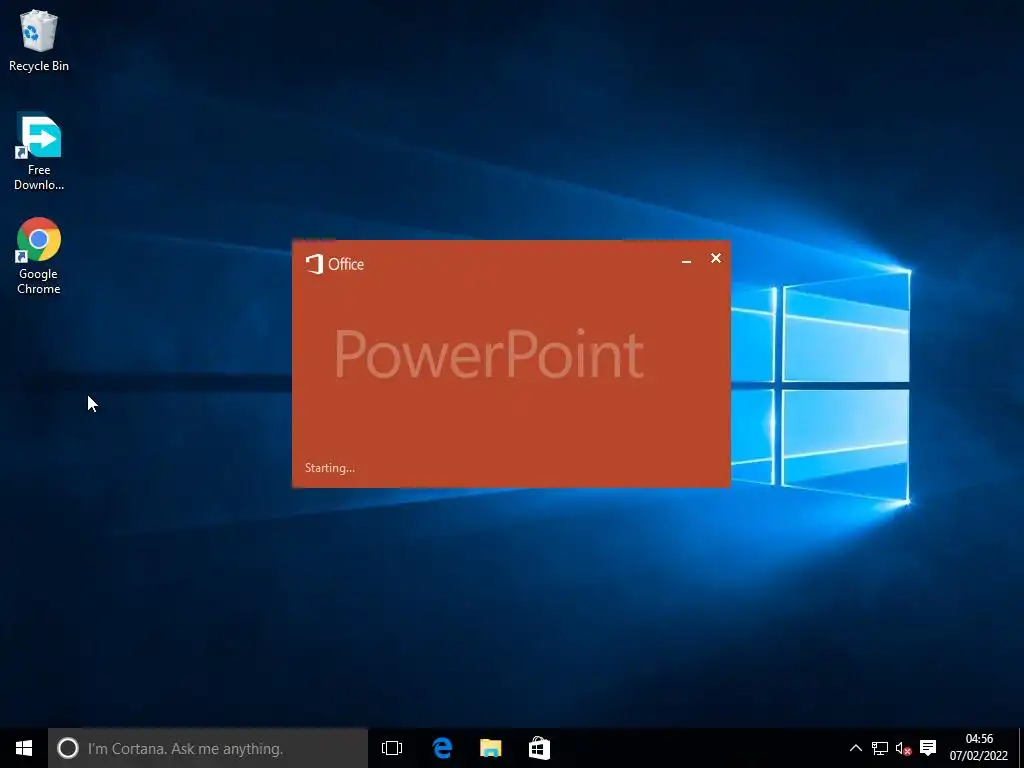Click the Show desktop strip by the clock
The image size is (1024, 768).
1021,748
